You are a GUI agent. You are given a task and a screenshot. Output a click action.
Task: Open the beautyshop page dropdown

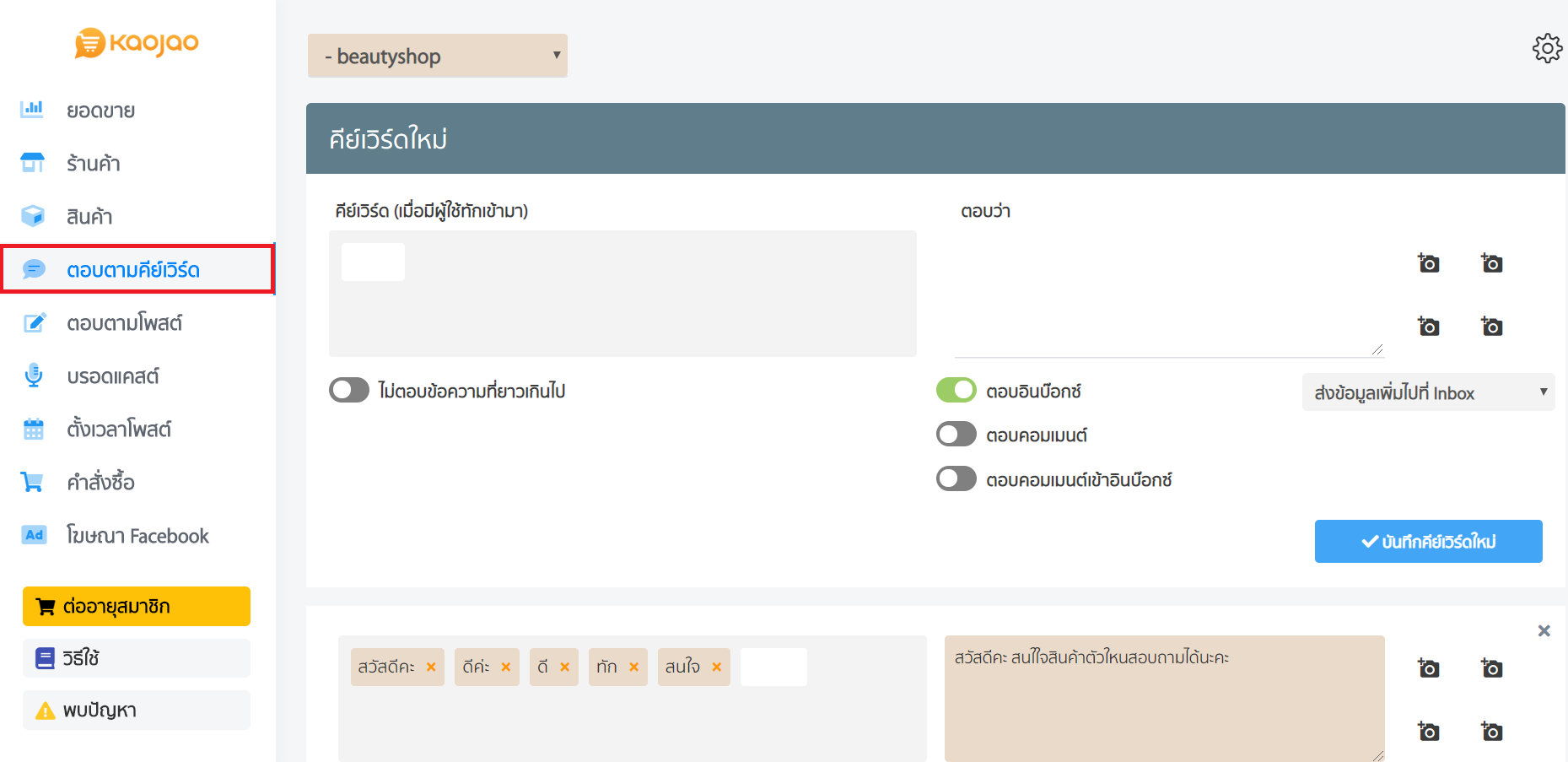coord(437,56)
